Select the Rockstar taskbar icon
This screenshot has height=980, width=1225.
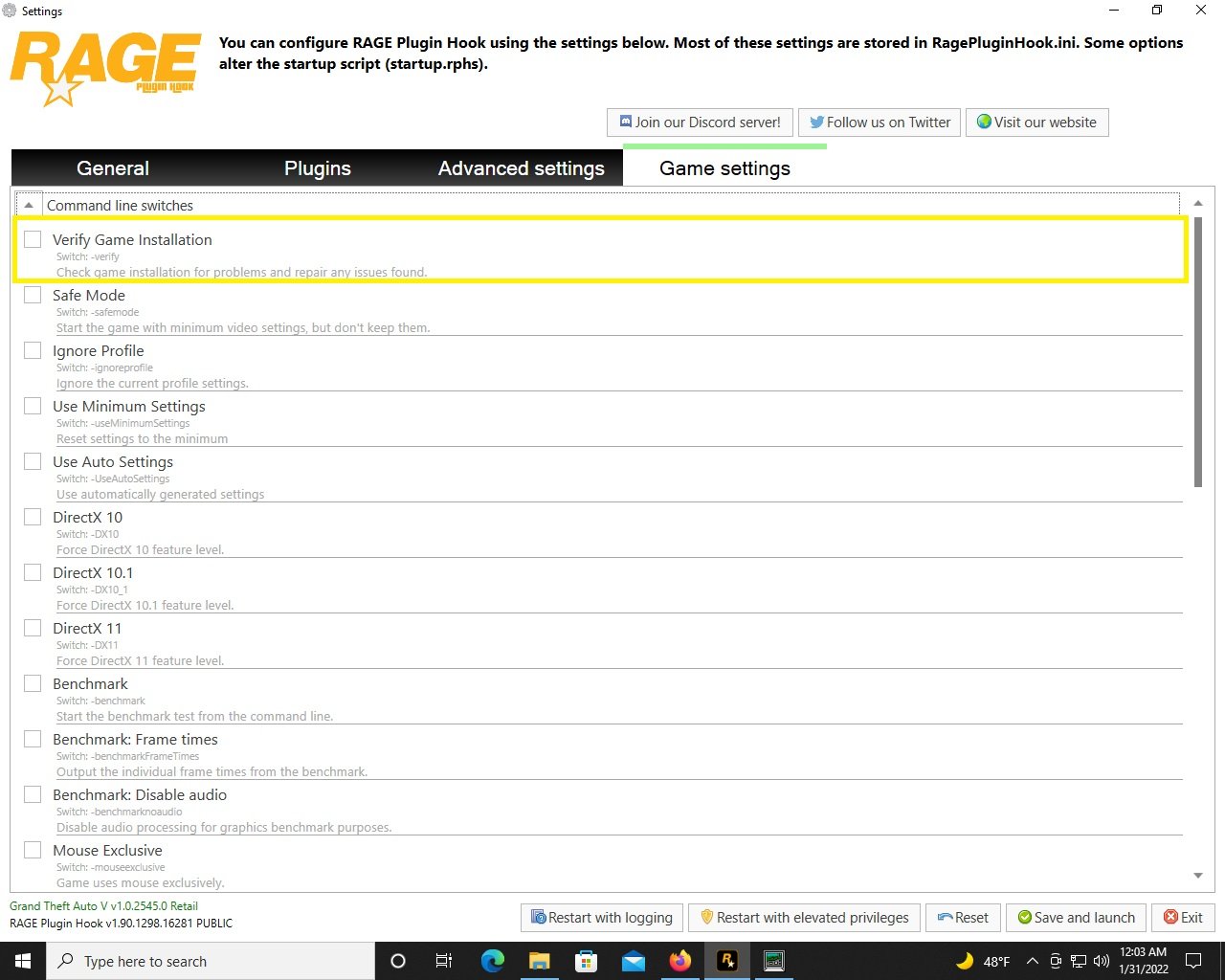[727, 961]
